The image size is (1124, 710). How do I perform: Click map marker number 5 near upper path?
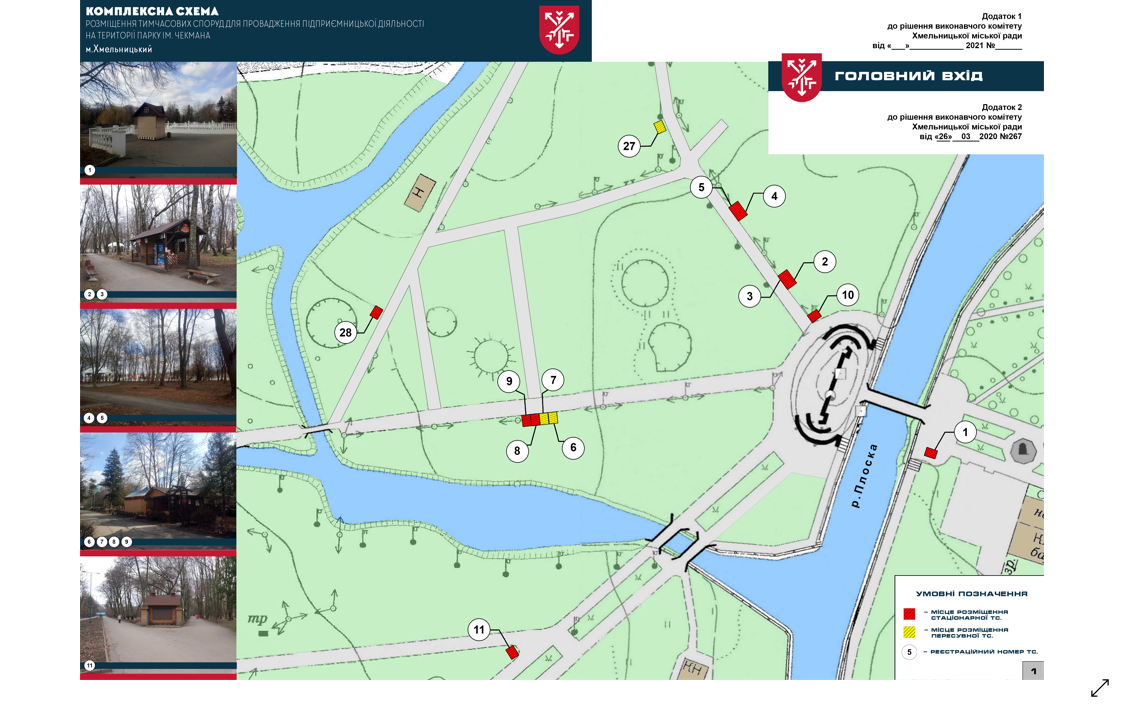pos(701,188)
